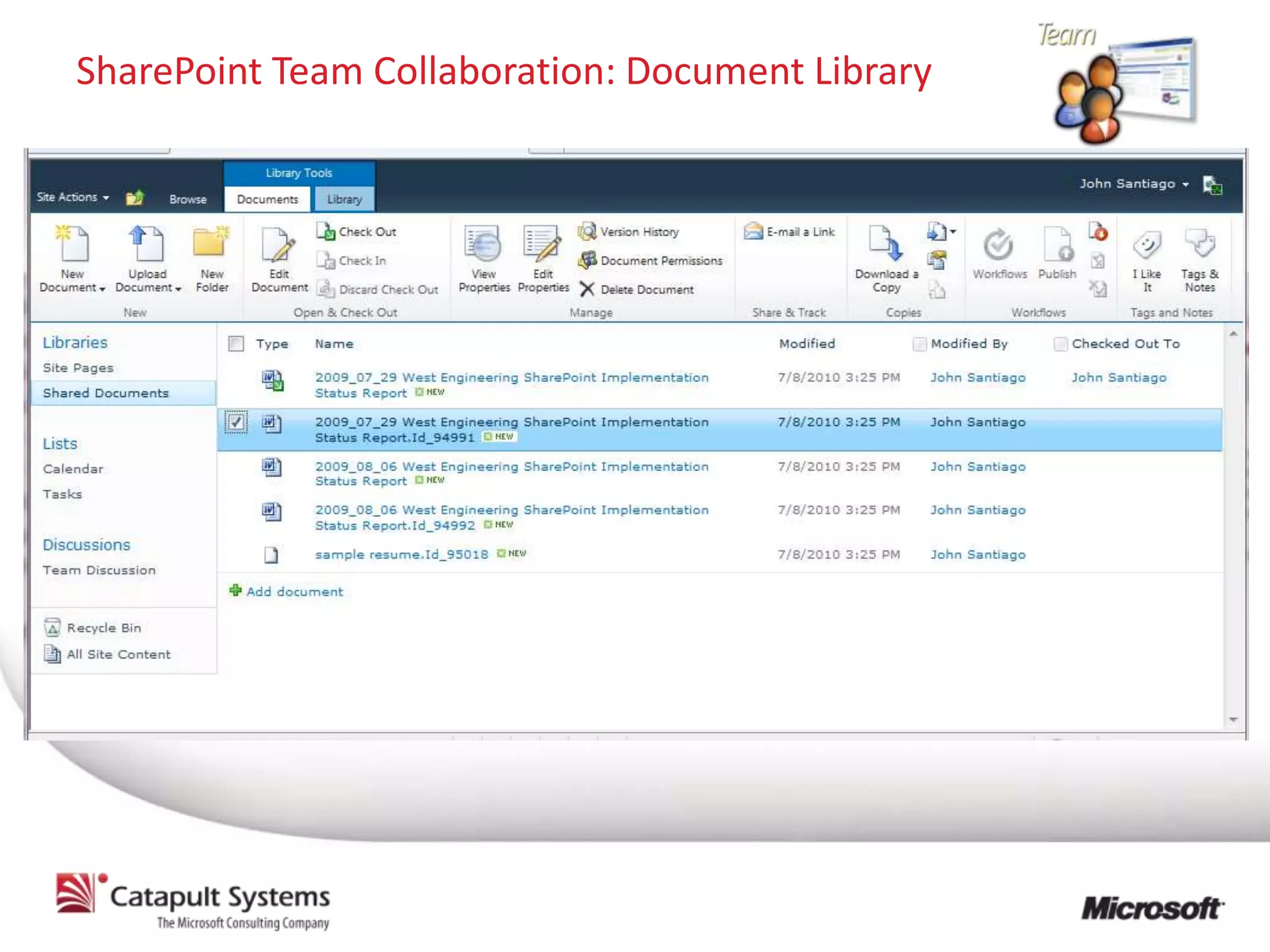This screenshot has height=952, width=1270.
Task: Sort by the Name column header
Action: pyautogui.click(x=334, y=344)
